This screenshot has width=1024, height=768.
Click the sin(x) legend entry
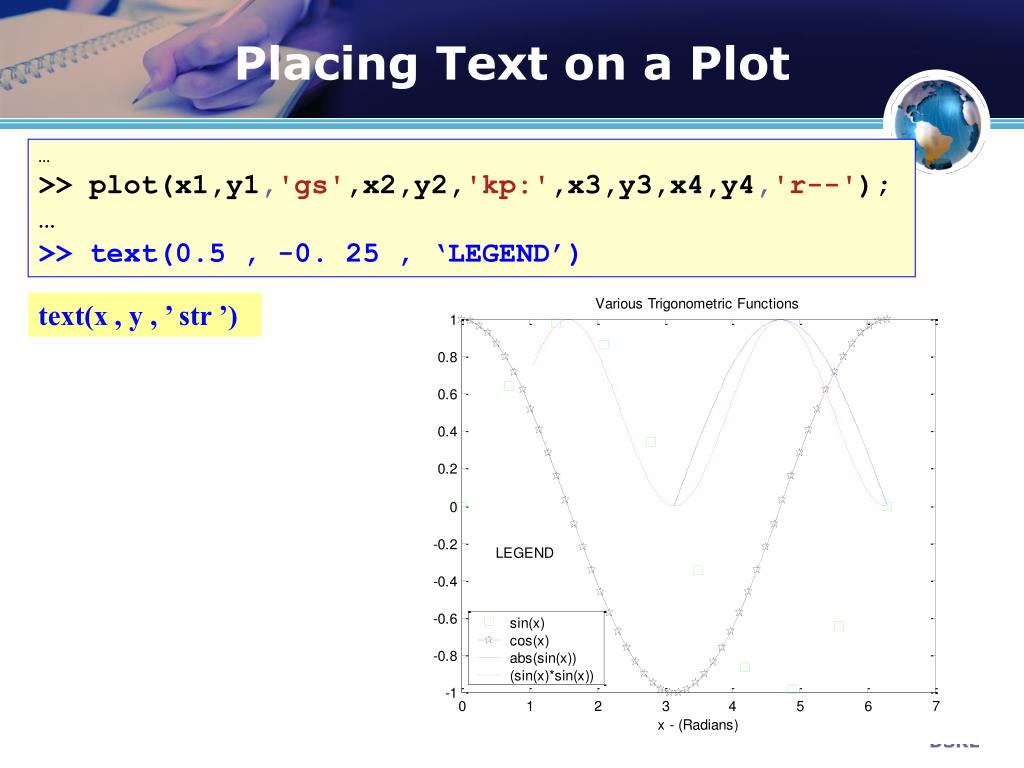point(527,623)
